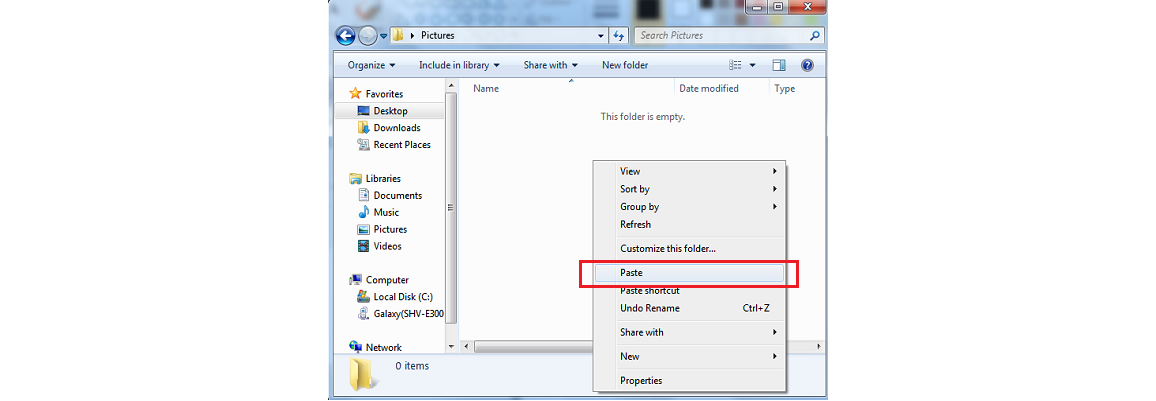The image size is (1156, 401).
Task: Open New submenu in context menu
Action: pyautogui.click(x=690, y=356)
